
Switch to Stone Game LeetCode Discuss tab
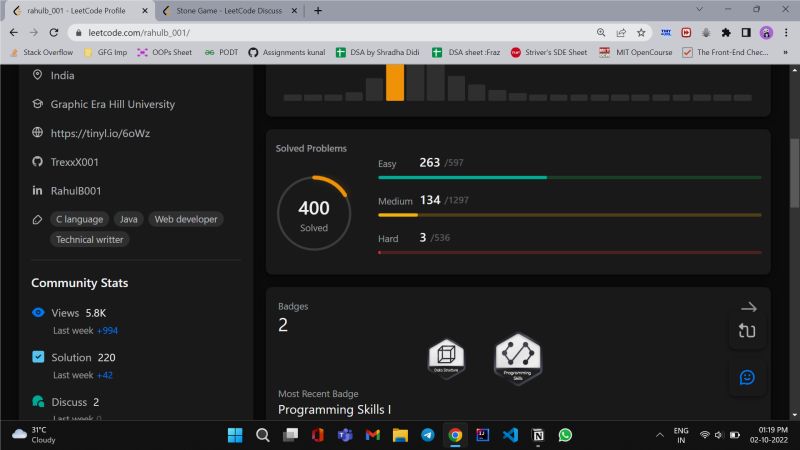click(229, 11)
